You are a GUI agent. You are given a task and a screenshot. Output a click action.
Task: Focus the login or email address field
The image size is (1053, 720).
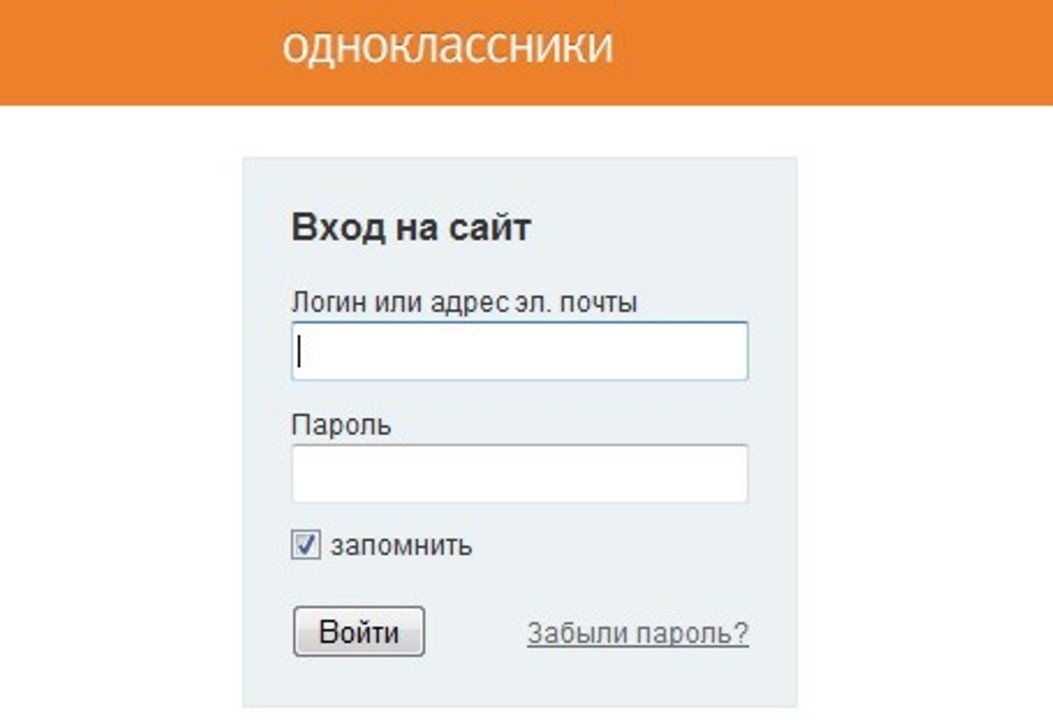click(519, 351)
